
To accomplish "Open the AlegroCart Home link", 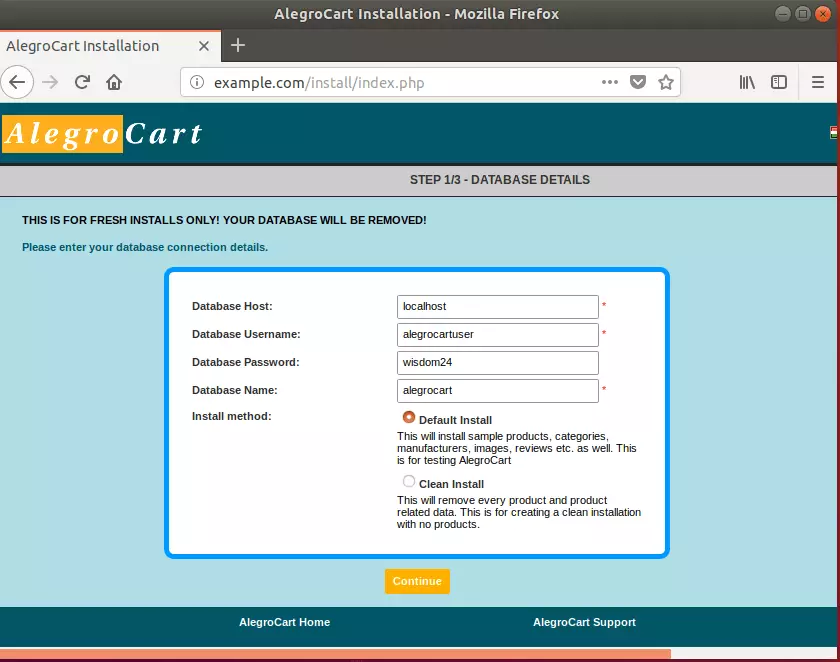I will pyautogui.click(x=284, y=622).
